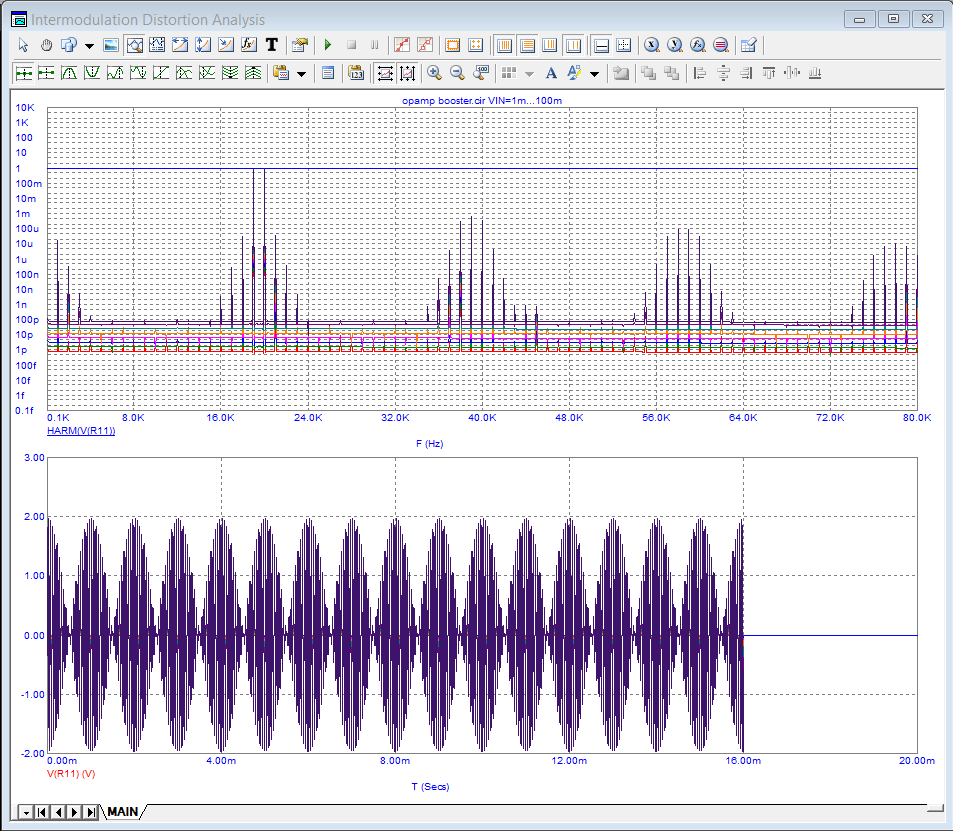
Task: Click the zoom in magnifier
Action: click(x=434, y=74)
